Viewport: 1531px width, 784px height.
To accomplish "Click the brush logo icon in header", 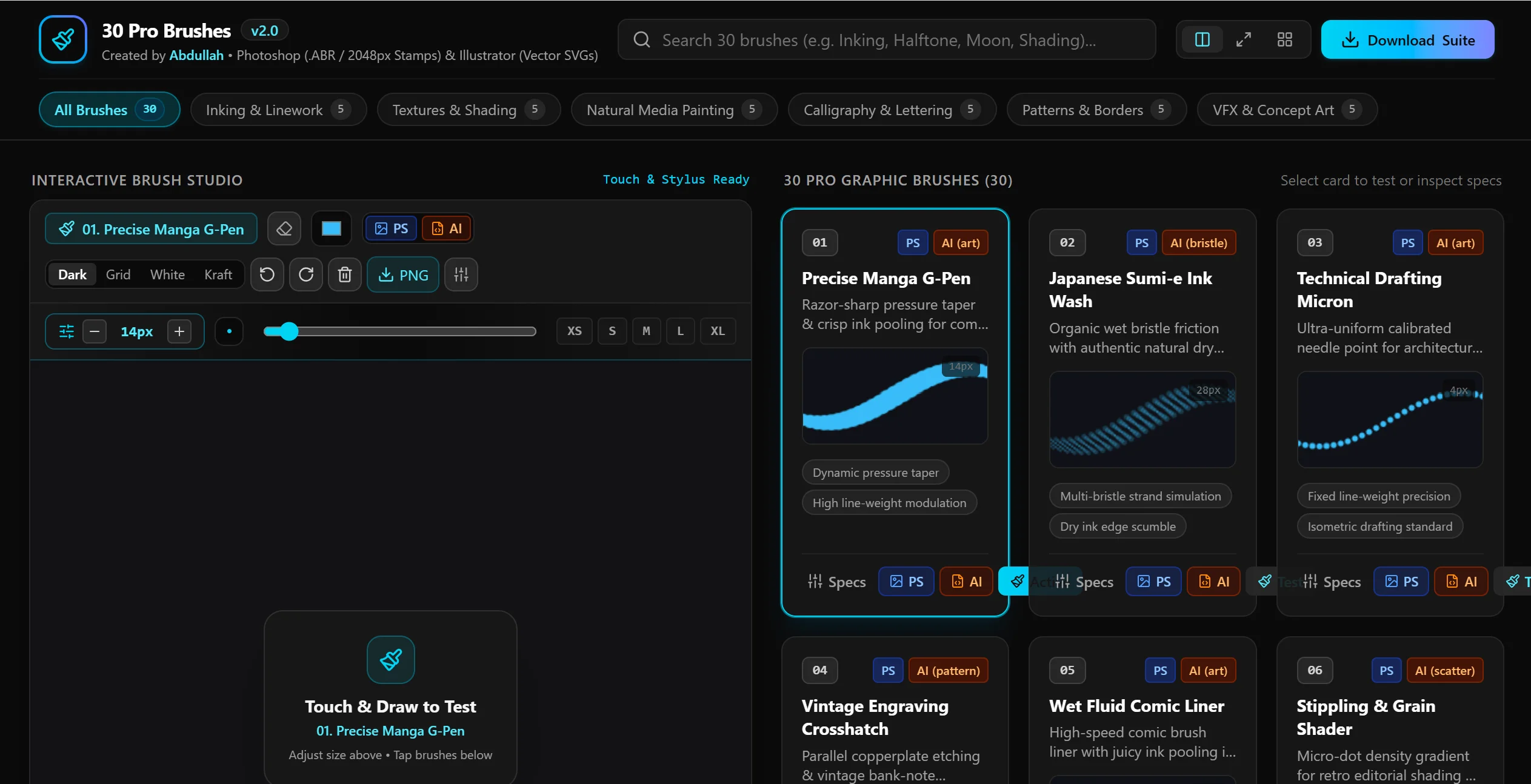I will tap(63, 39).
